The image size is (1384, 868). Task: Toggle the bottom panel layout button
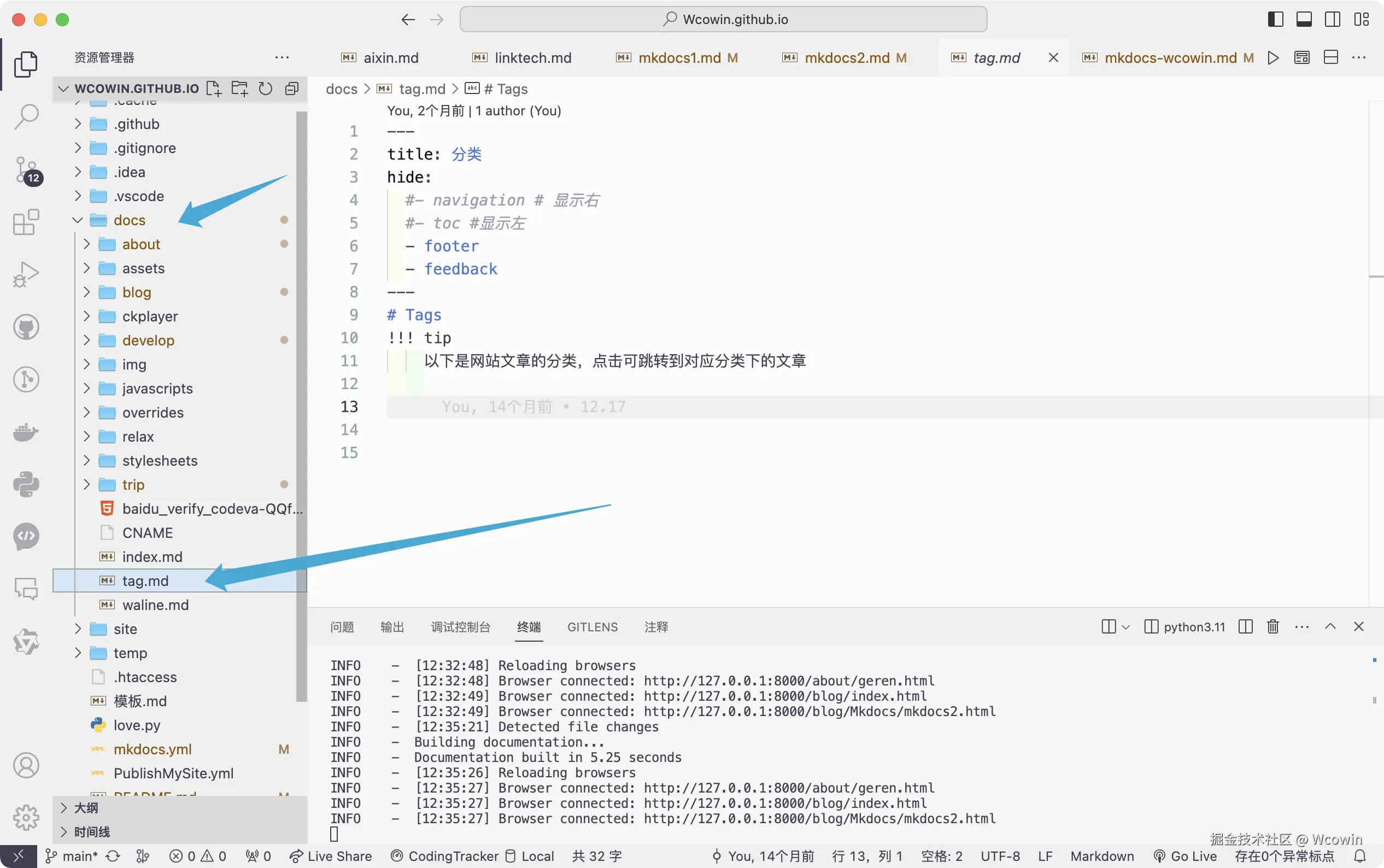click(x=1304, y=20)
